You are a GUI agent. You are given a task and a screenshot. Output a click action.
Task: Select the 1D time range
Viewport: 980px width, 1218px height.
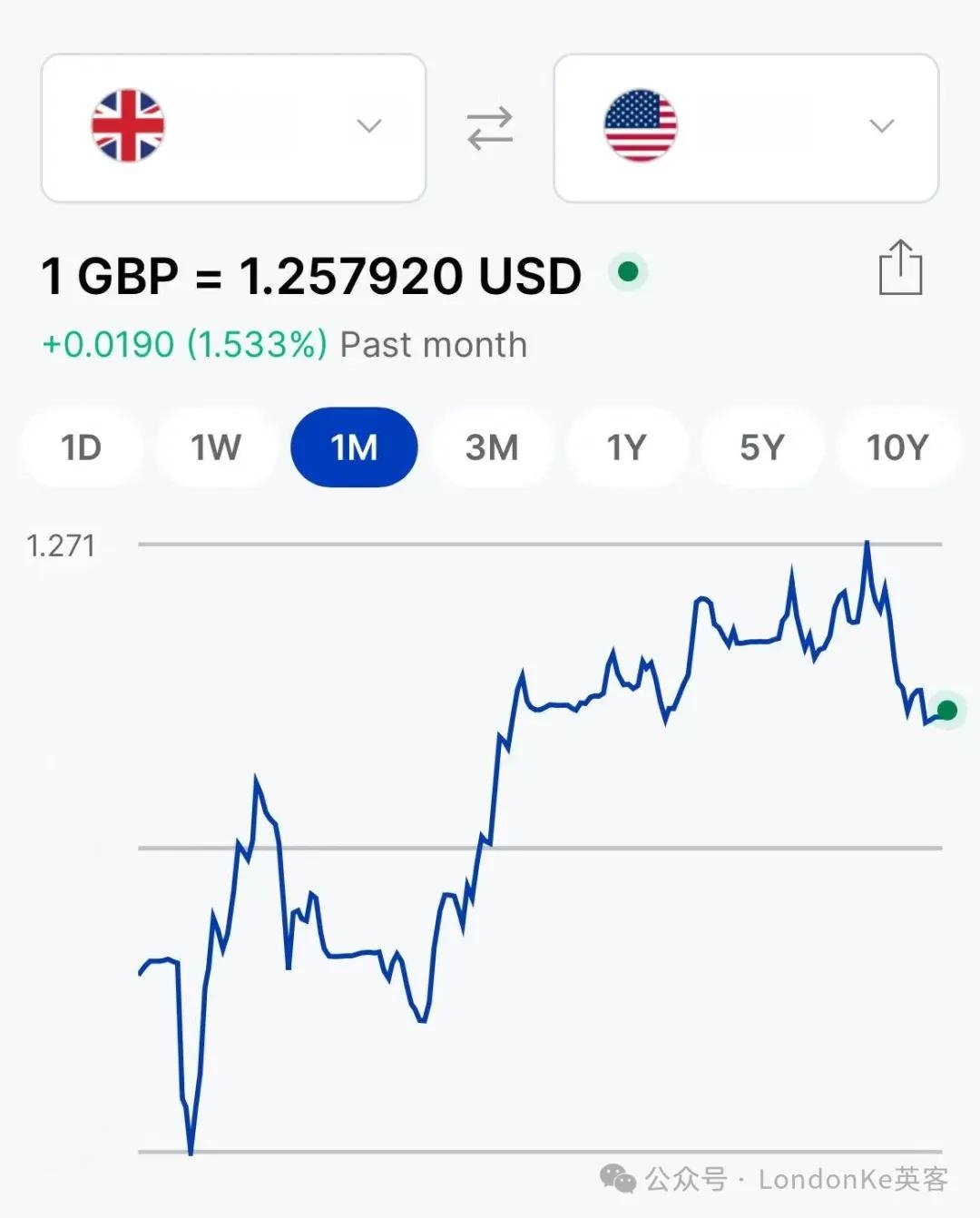(81, 447)
